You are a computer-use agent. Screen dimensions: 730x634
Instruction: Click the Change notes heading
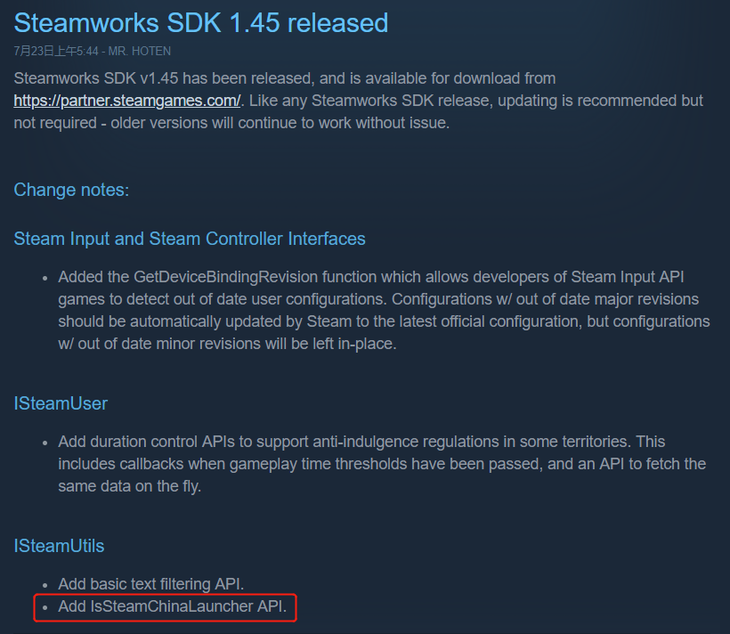[x=71, y=190]
